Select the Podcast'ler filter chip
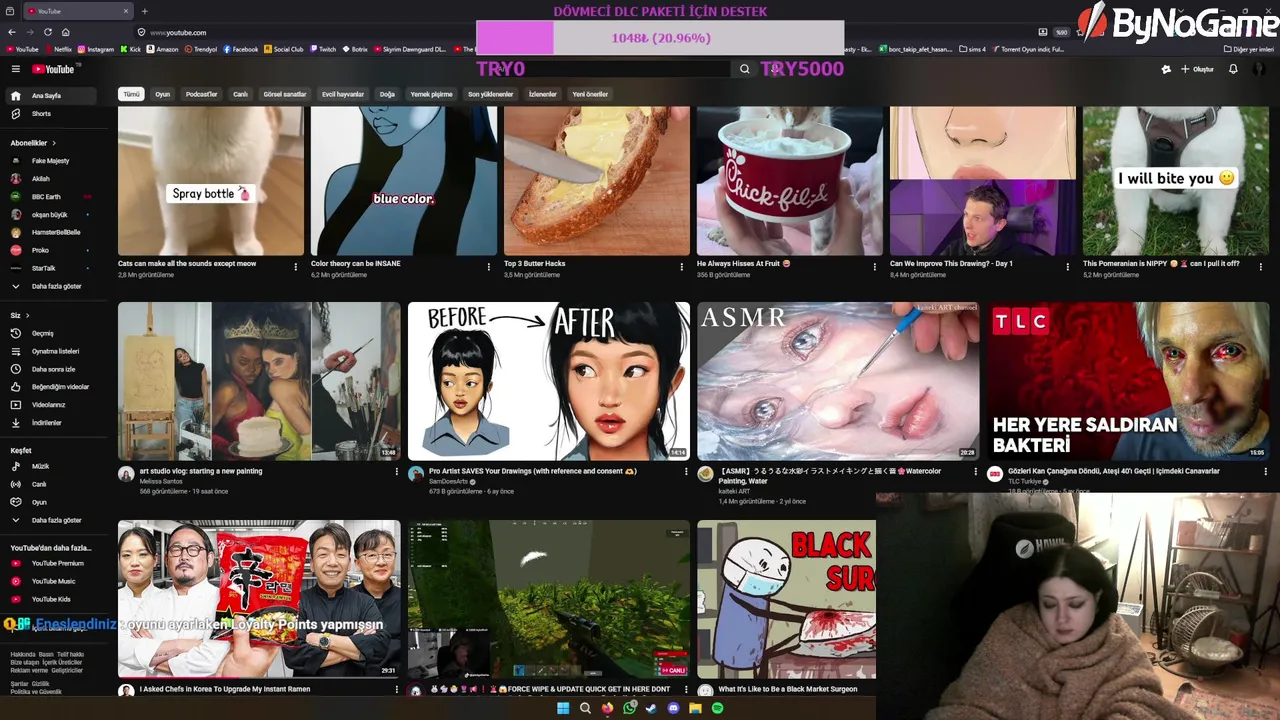 pos(201,94)
